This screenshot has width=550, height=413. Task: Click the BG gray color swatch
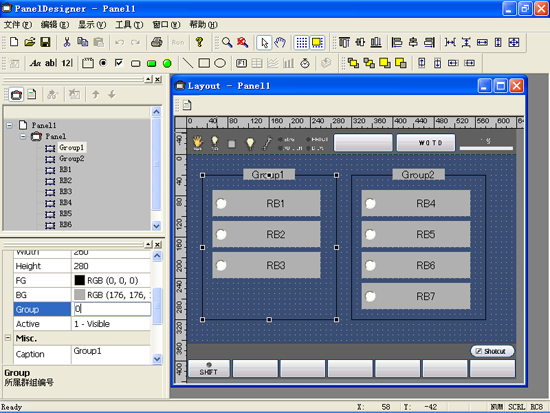[x=80, y=294]
